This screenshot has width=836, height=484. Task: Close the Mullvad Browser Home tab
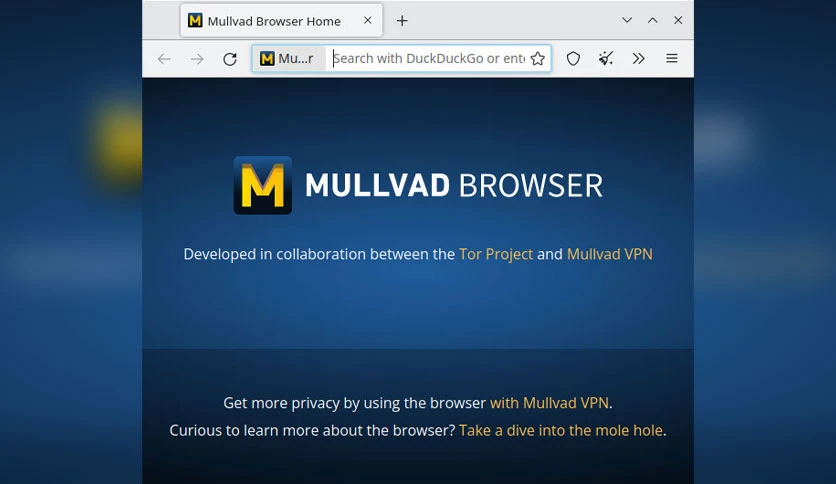pyautogui.click(x=368, y=20)
